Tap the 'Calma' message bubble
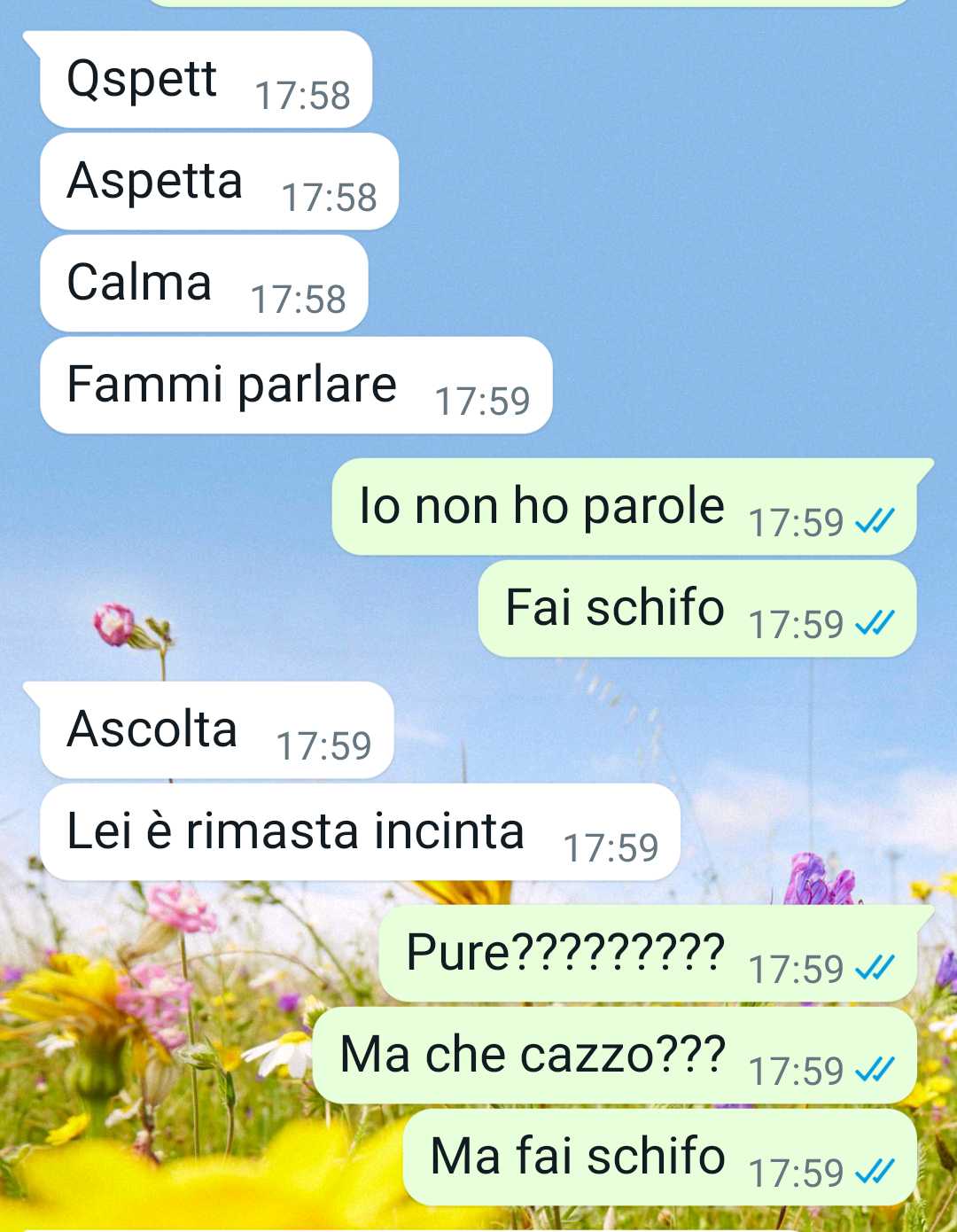This screenshot has height=1232, width=957. pos(204,283)
